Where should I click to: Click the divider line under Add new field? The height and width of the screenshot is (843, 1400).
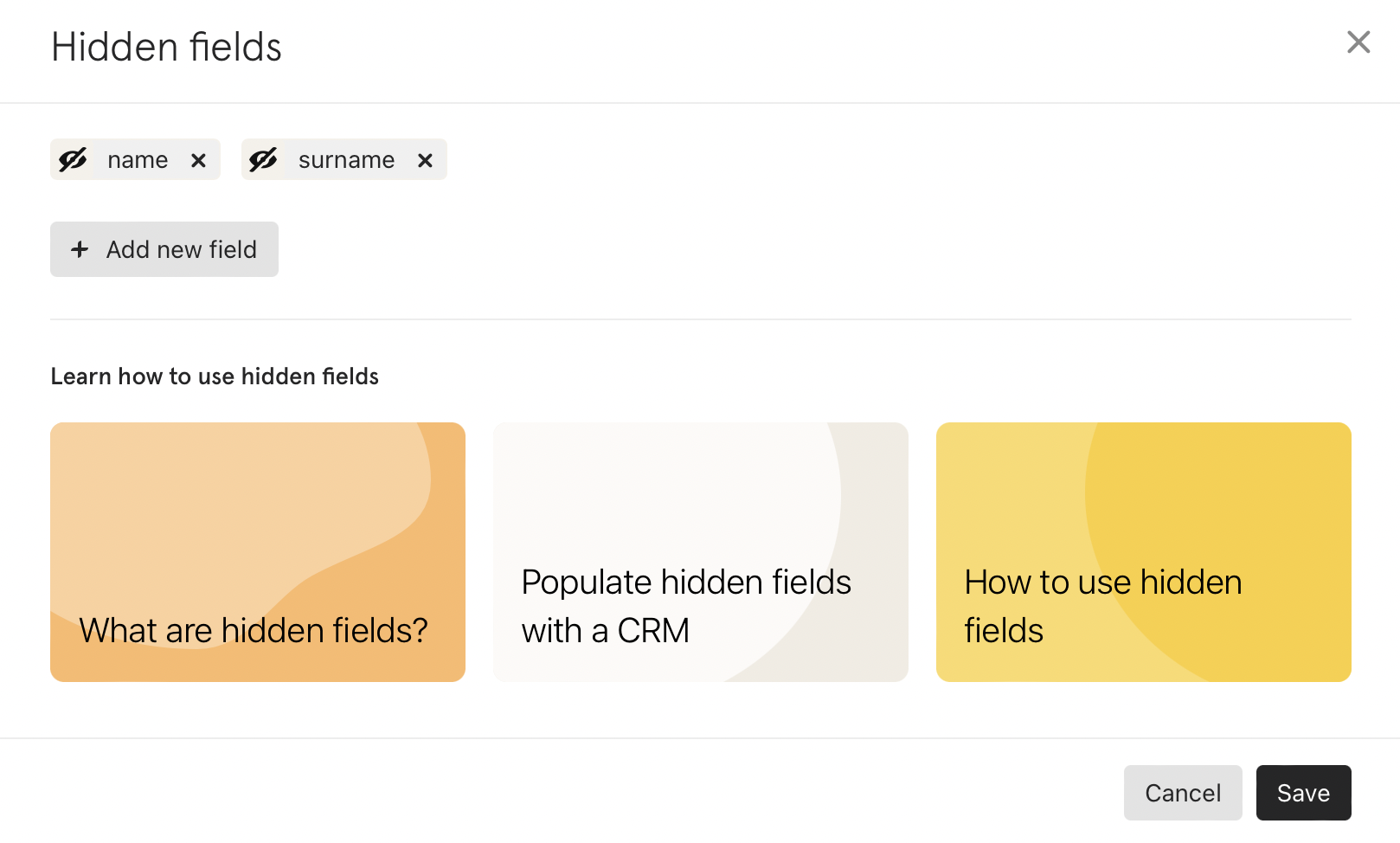pyautogui.click(x=701, y=319)
